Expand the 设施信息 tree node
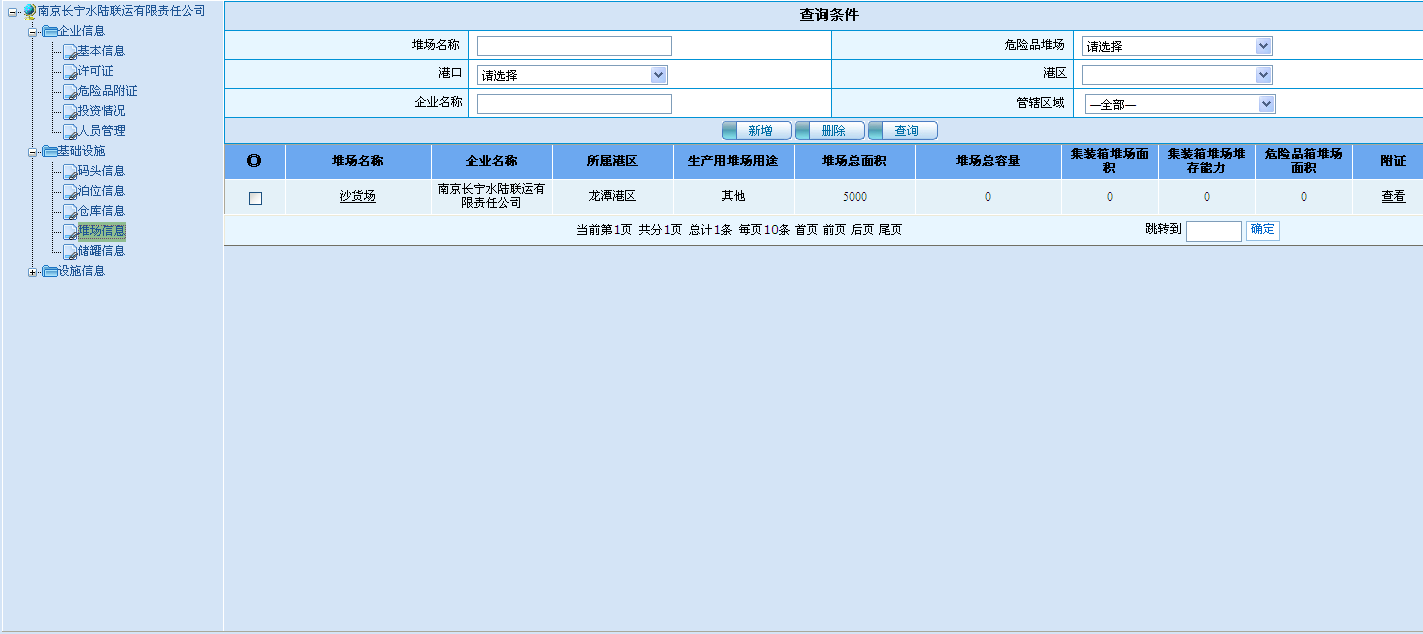This screenshot has width=1423, height=634. pyautogui.click(x=33, y=272)
